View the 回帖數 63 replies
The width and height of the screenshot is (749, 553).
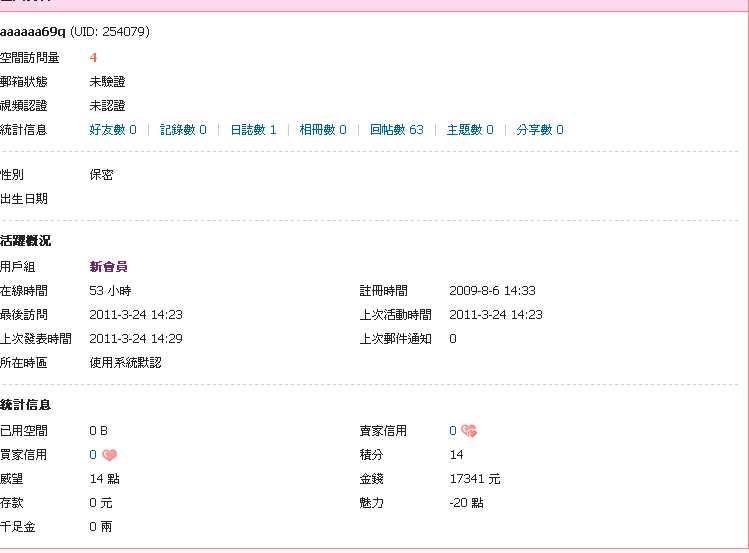click(396, 130)
